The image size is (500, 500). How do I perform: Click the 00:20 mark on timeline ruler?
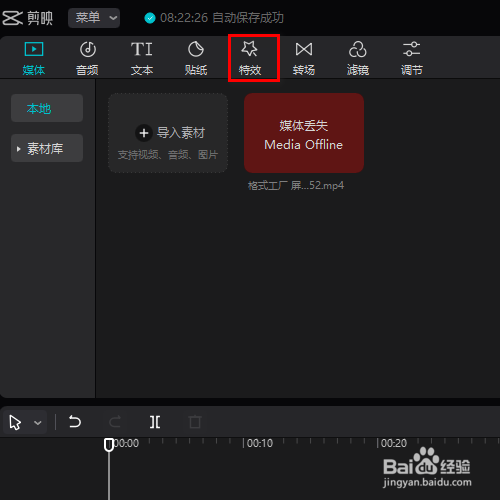tap(394, 443)
